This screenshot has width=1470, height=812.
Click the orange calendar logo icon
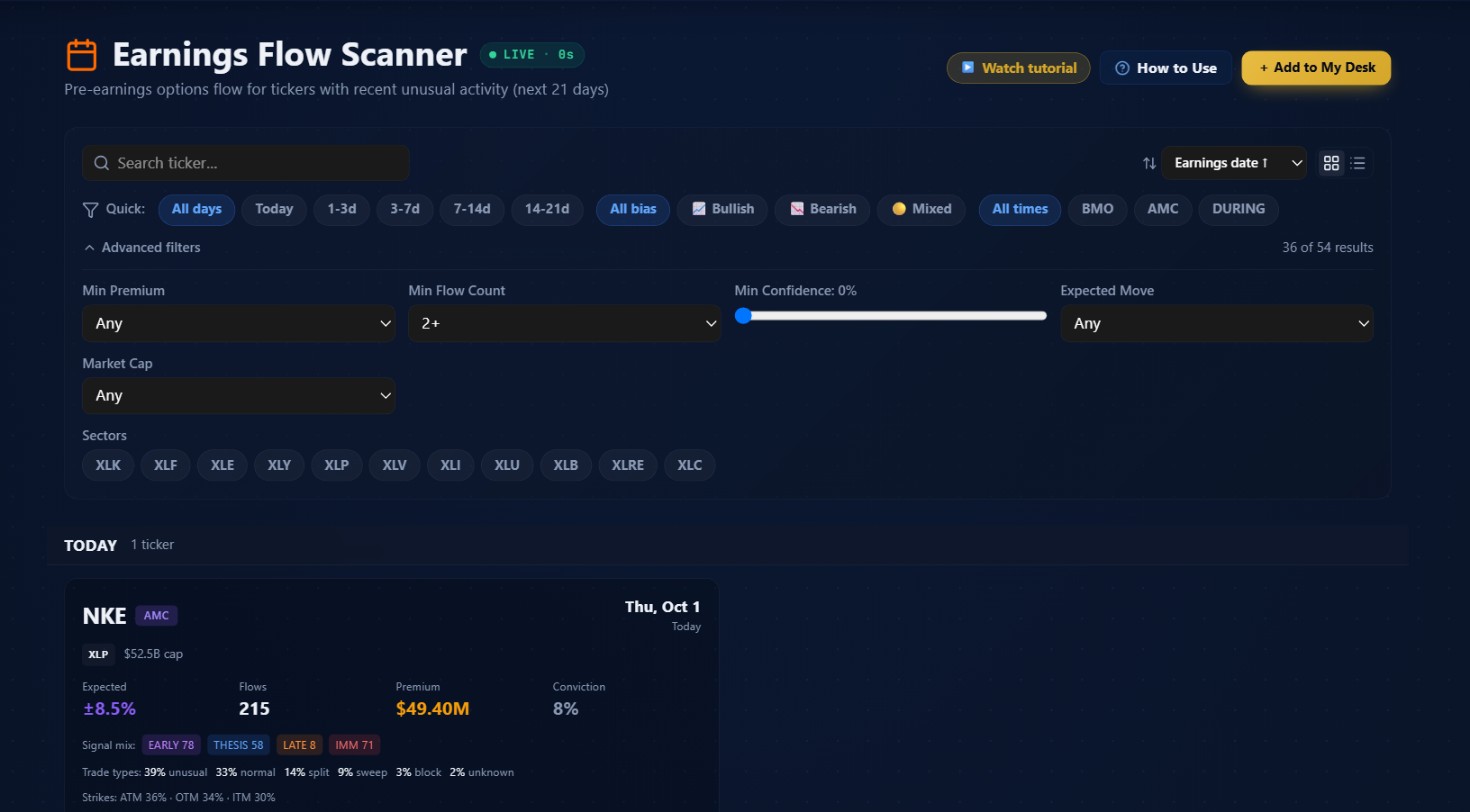(81, 54)
